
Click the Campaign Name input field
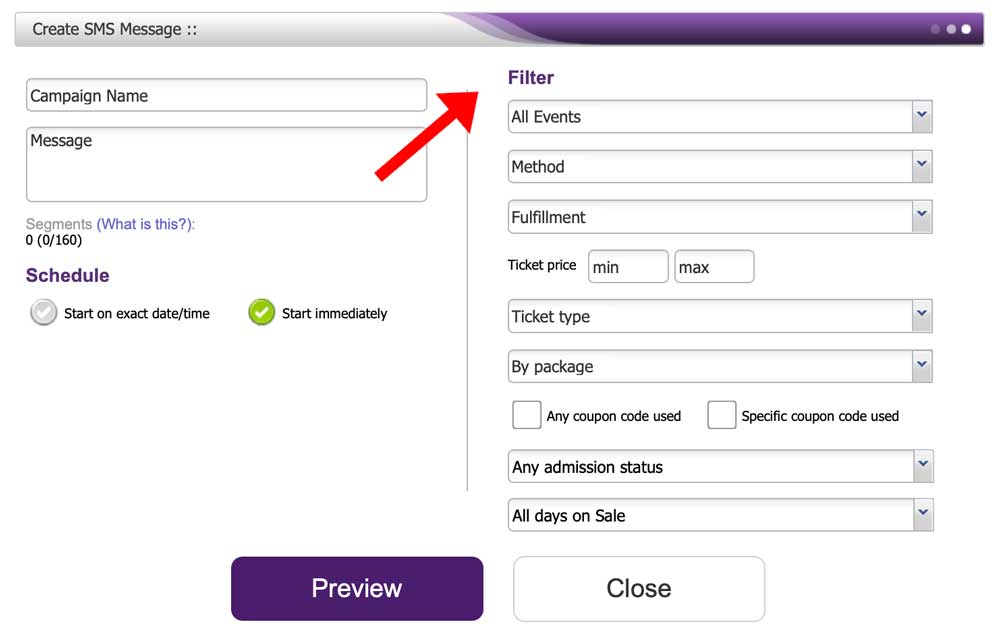[x=225, y=95]
